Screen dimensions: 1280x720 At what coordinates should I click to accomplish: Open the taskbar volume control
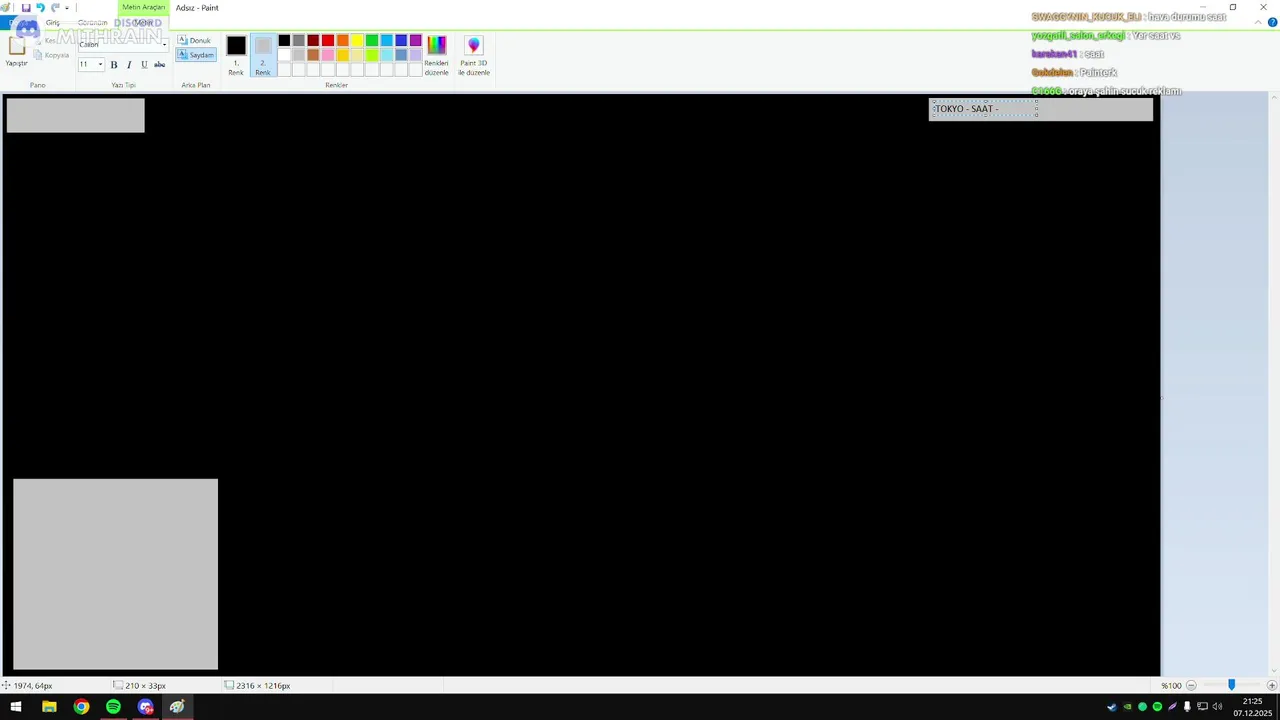[1217, 707]
